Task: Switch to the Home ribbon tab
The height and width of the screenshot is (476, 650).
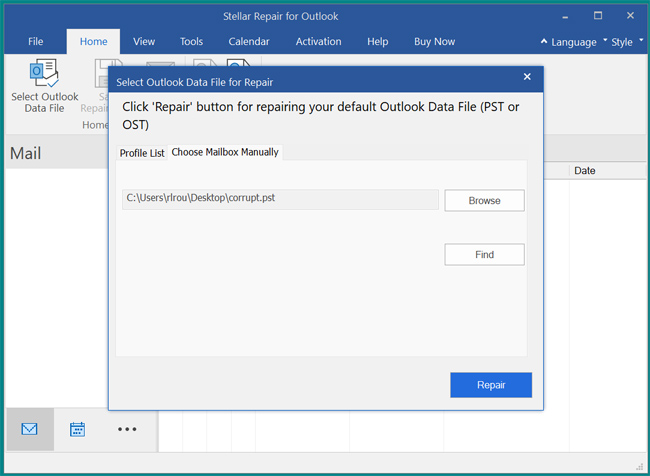Action: (93, 41)
